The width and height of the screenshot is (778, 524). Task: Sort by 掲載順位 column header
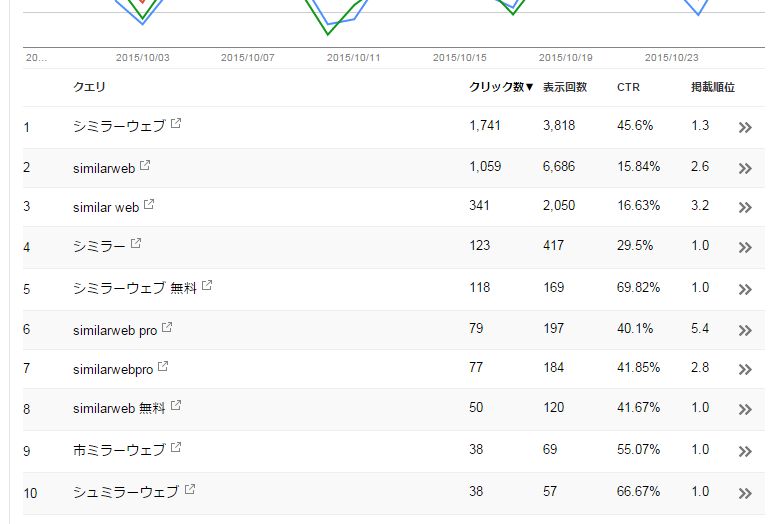click(712, 87)
